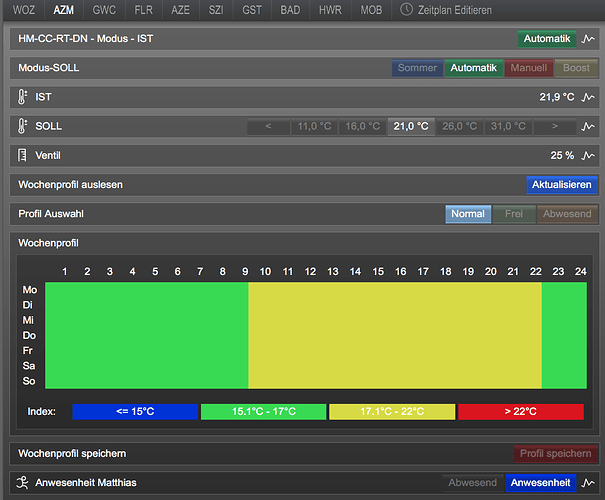Click the yellow 17.1°C - 22°C swatch
The height and width of the screenshot is (500, 605).
click(392, 412)
